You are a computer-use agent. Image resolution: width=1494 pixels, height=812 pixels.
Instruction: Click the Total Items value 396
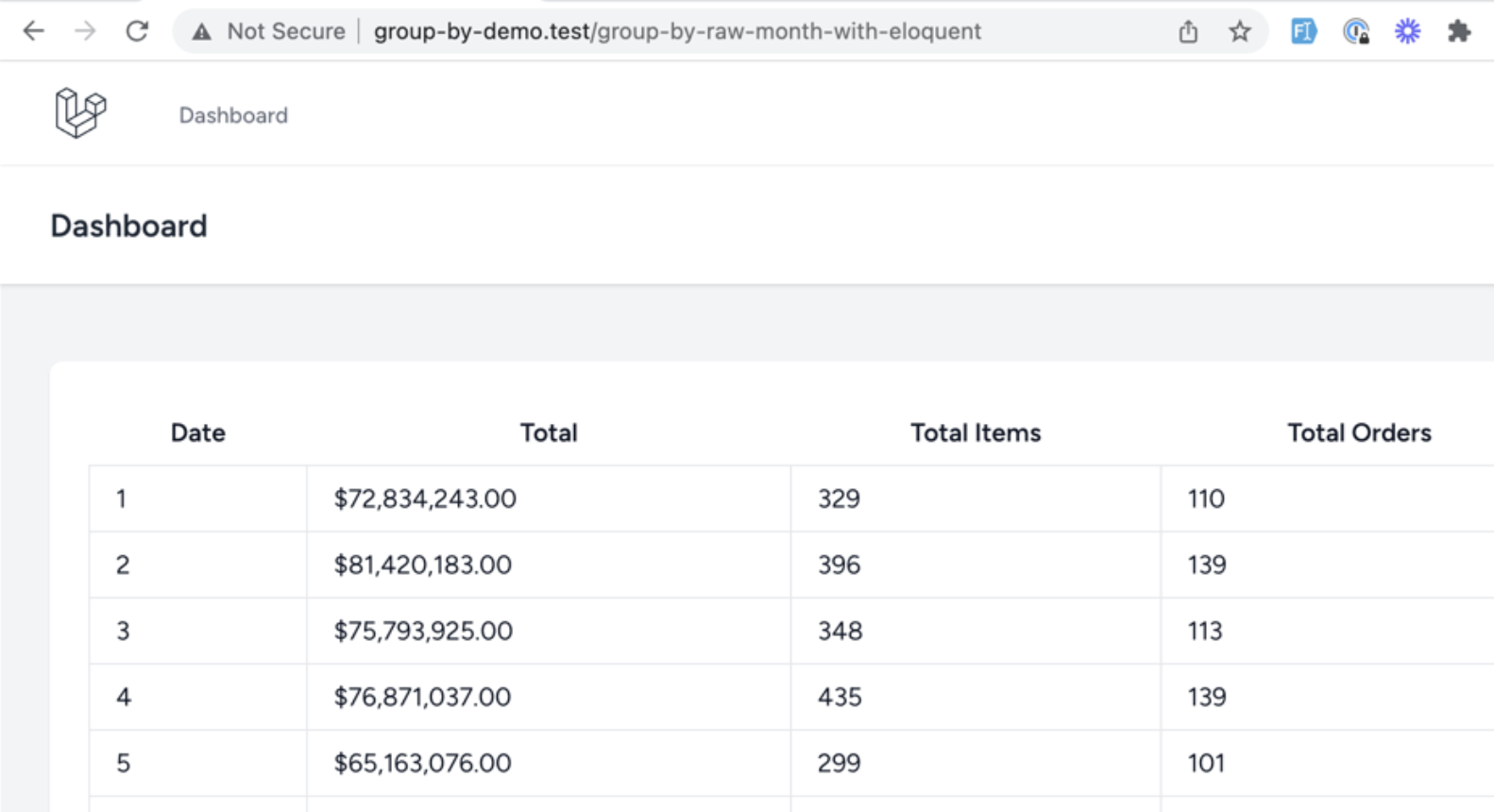[839, 565]
